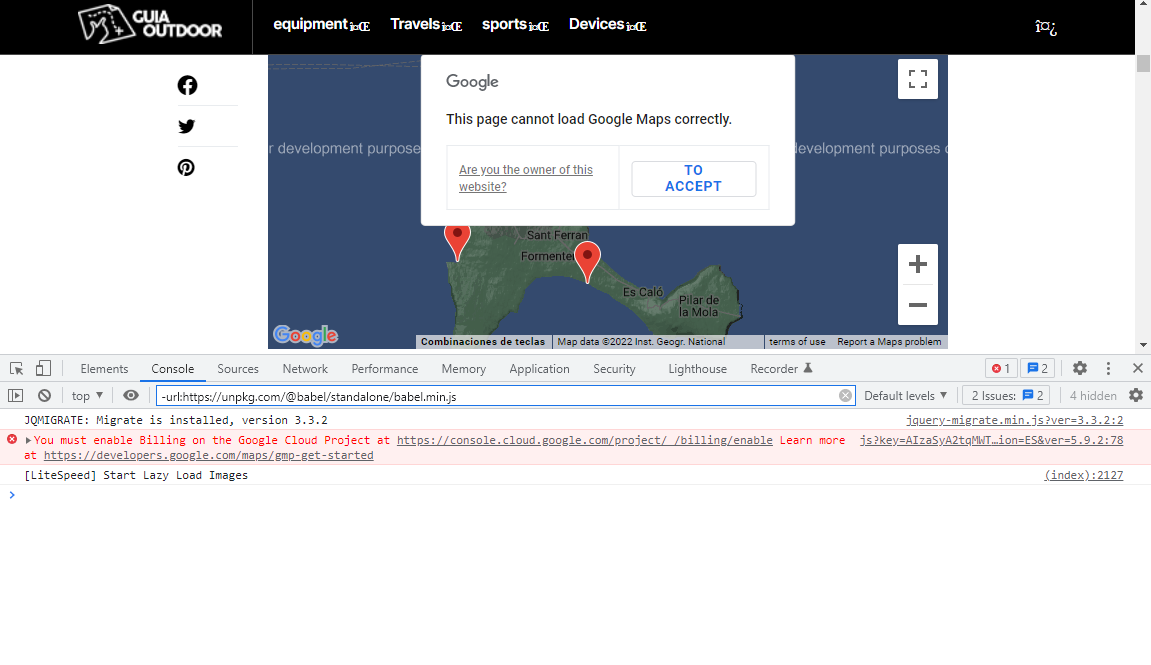Click the page vertical scrollbar thumb

click(1143, 63)
